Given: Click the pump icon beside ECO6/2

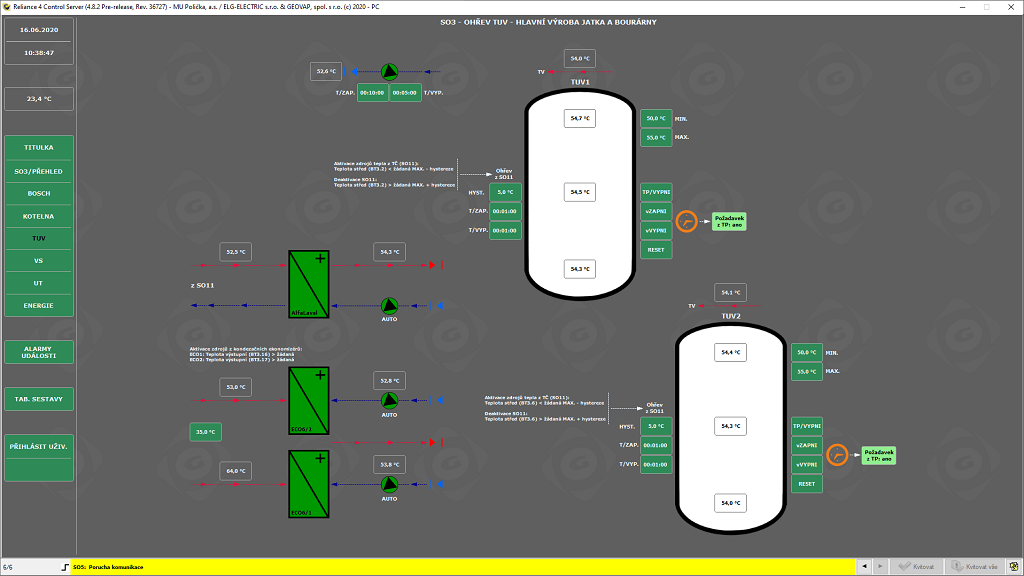Looking at the screenshot, I should (390, 400).
